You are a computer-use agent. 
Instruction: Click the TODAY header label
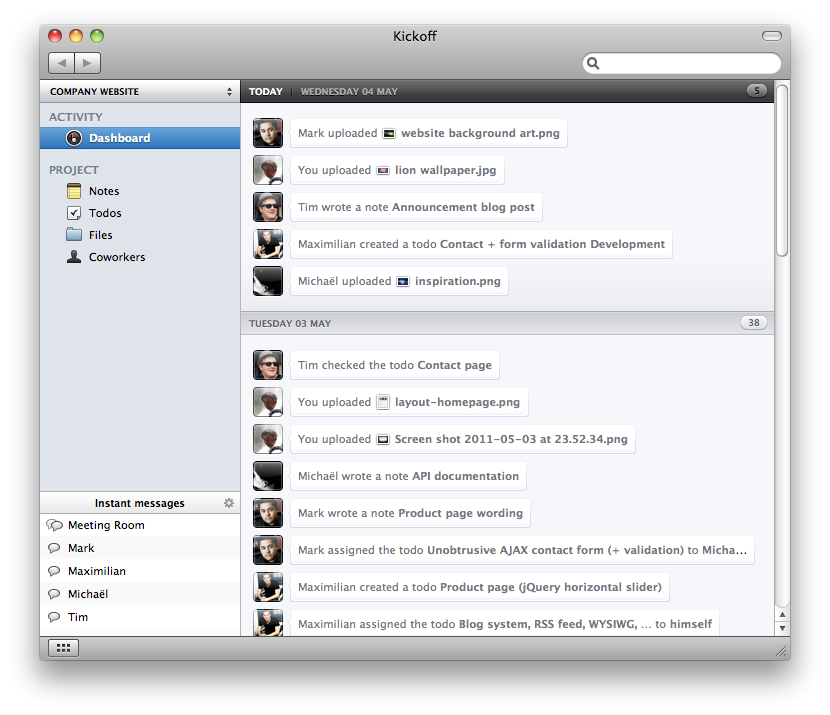tap(266, 92)
